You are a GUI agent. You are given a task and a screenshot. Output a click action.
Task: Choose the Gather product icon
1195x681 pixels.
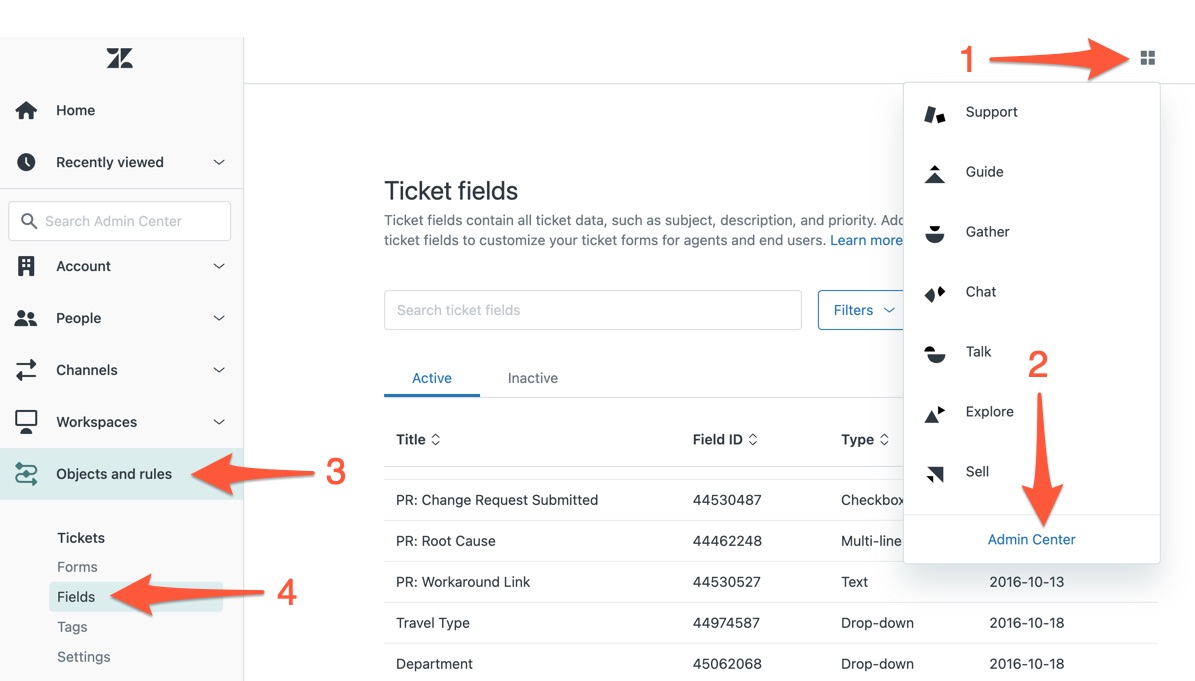point(935,233)
